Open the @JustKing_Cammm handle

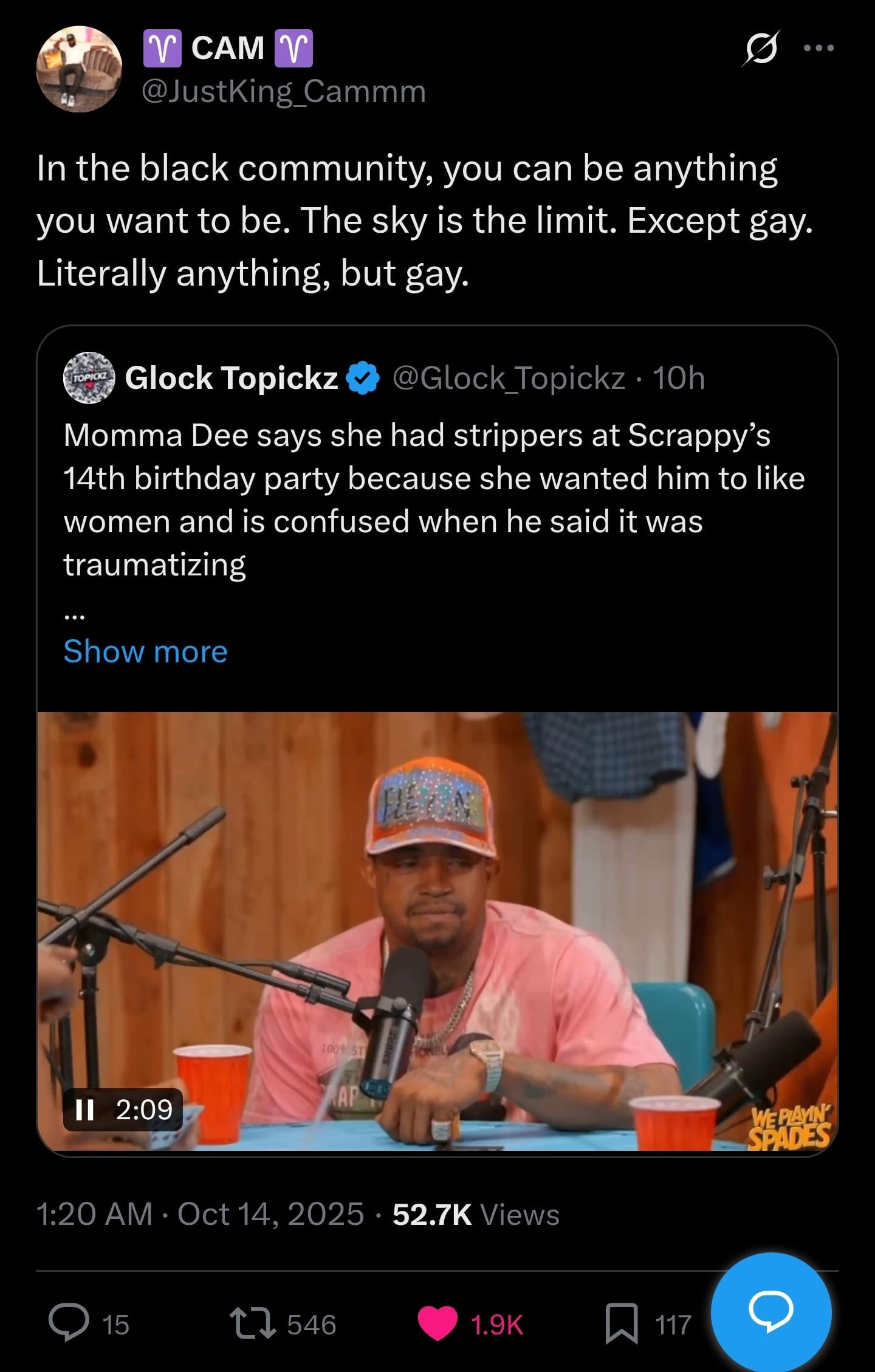(x=283, y=92)
